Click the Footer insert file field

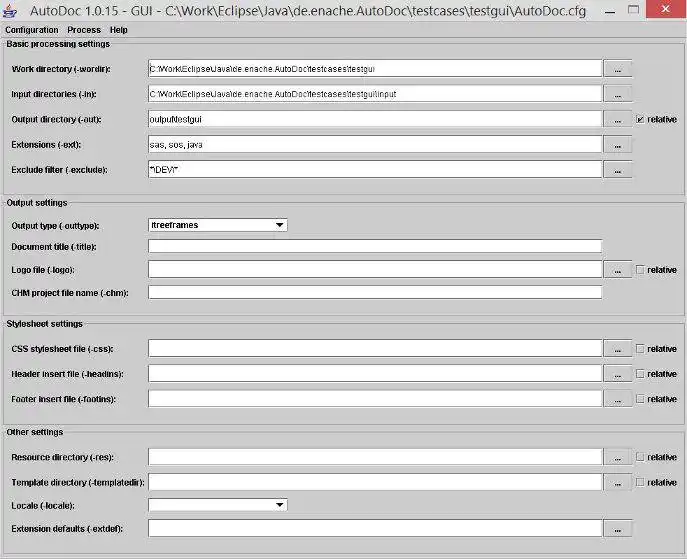(x=375, y=399)
